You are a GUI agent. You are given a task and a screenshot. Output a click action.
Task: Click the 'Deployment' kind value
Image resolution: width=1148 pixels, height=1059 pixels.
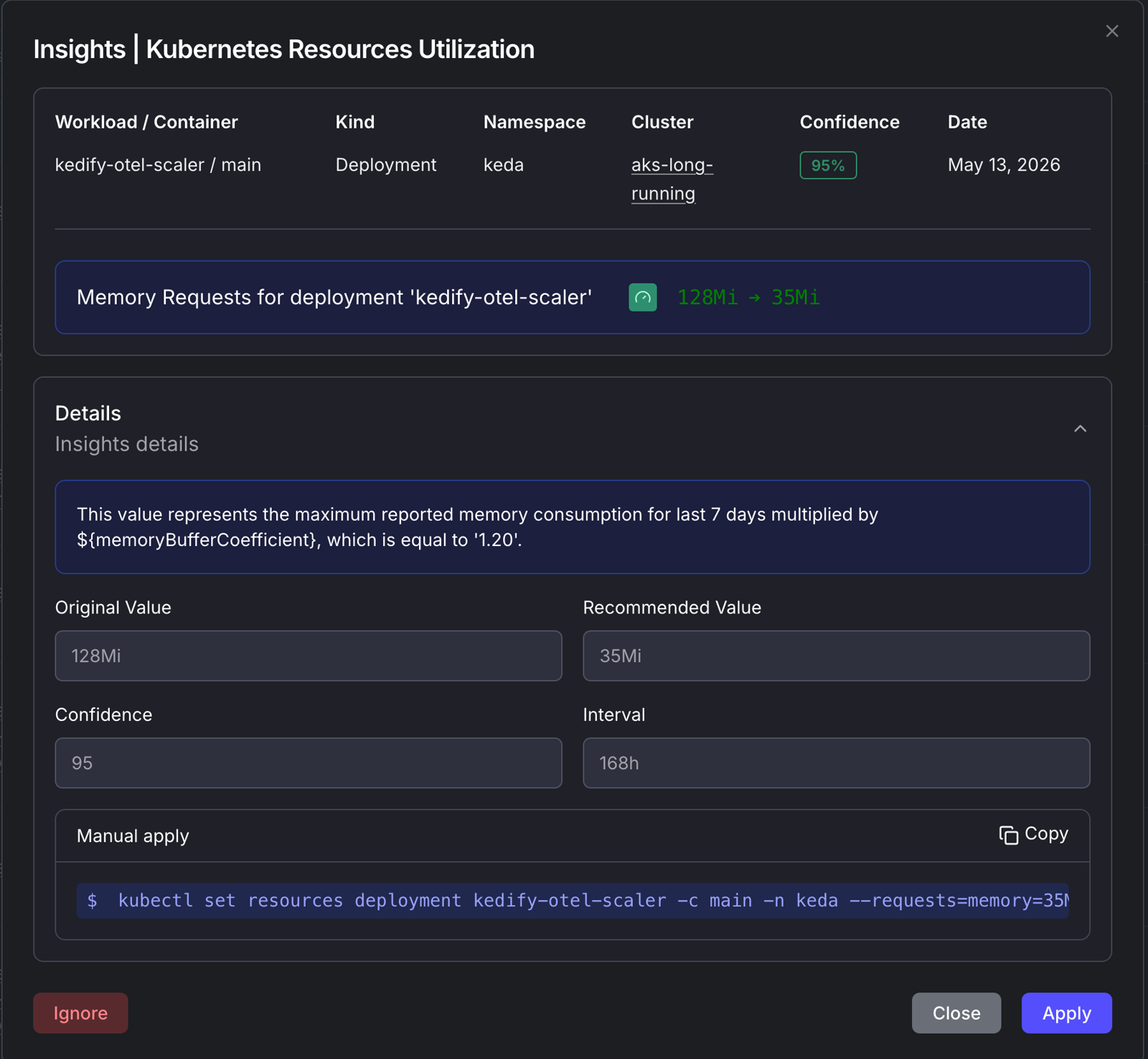pos(386,165)
